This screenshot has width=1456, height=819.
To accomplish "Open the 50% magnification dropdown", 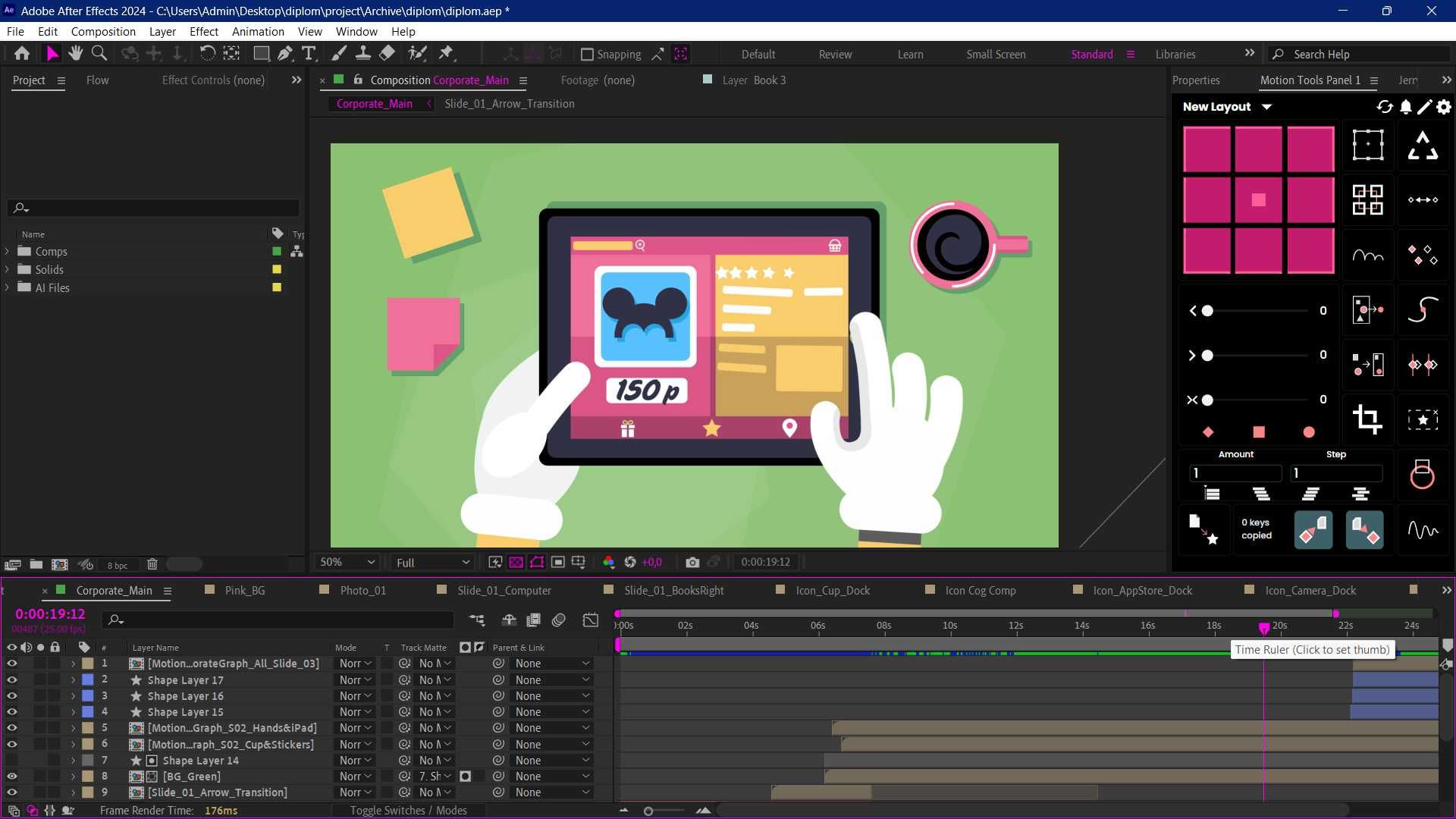I will click(347, 562).
